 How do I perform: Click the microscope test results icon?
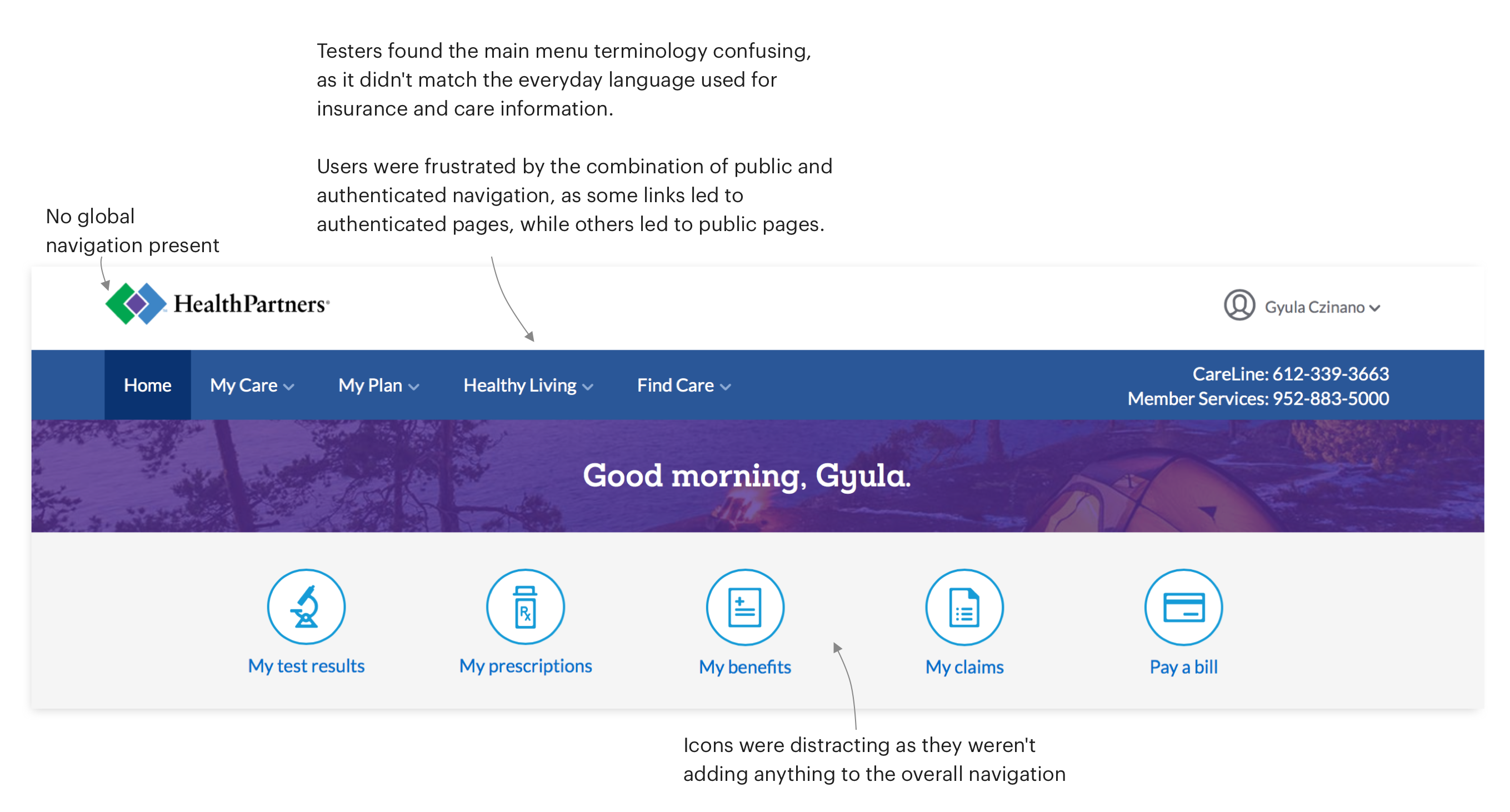point(306,607)
